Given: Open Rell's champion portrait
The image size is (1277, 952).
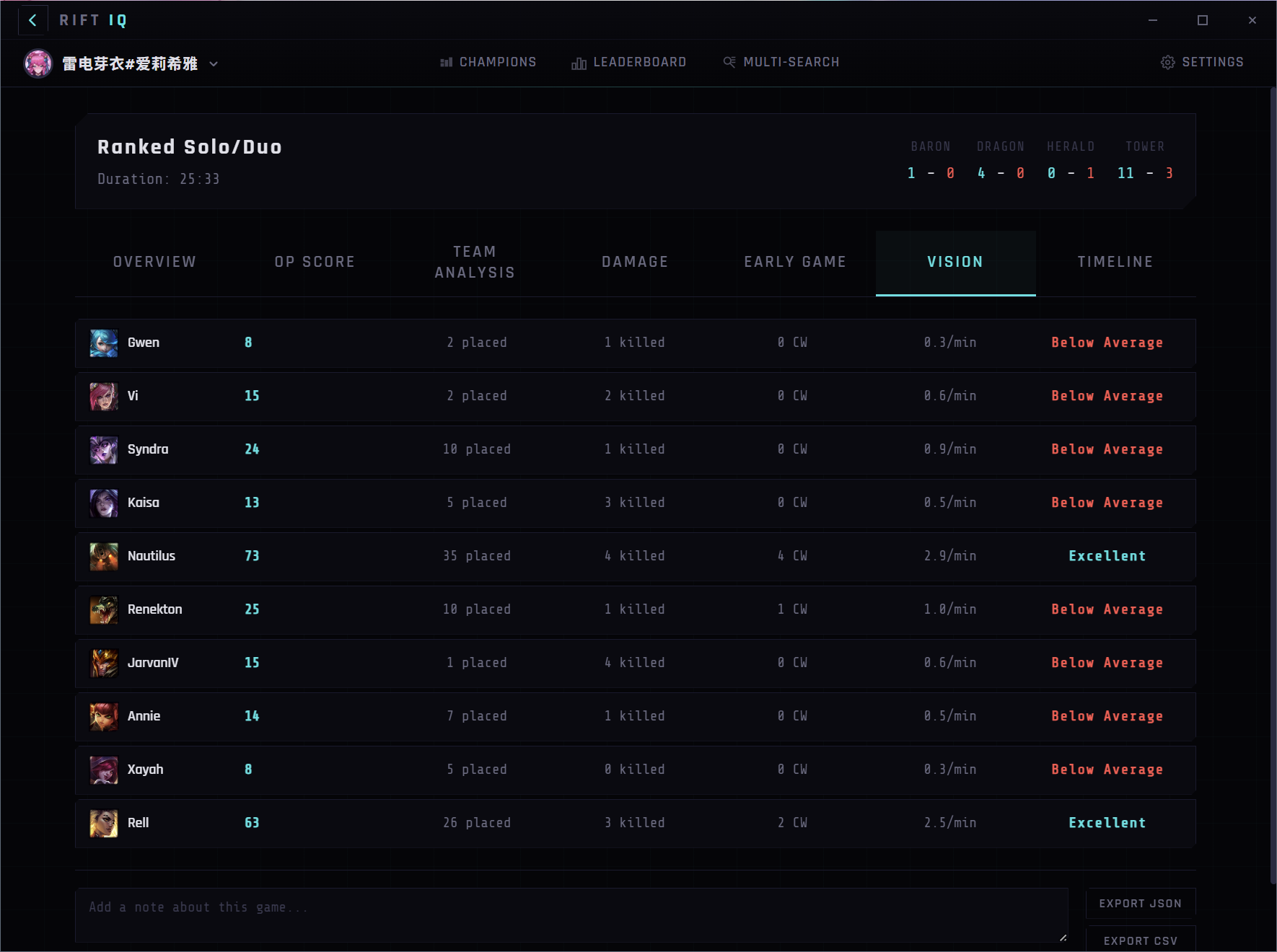Looking at the screenshot, I should [x=104, y=823].
